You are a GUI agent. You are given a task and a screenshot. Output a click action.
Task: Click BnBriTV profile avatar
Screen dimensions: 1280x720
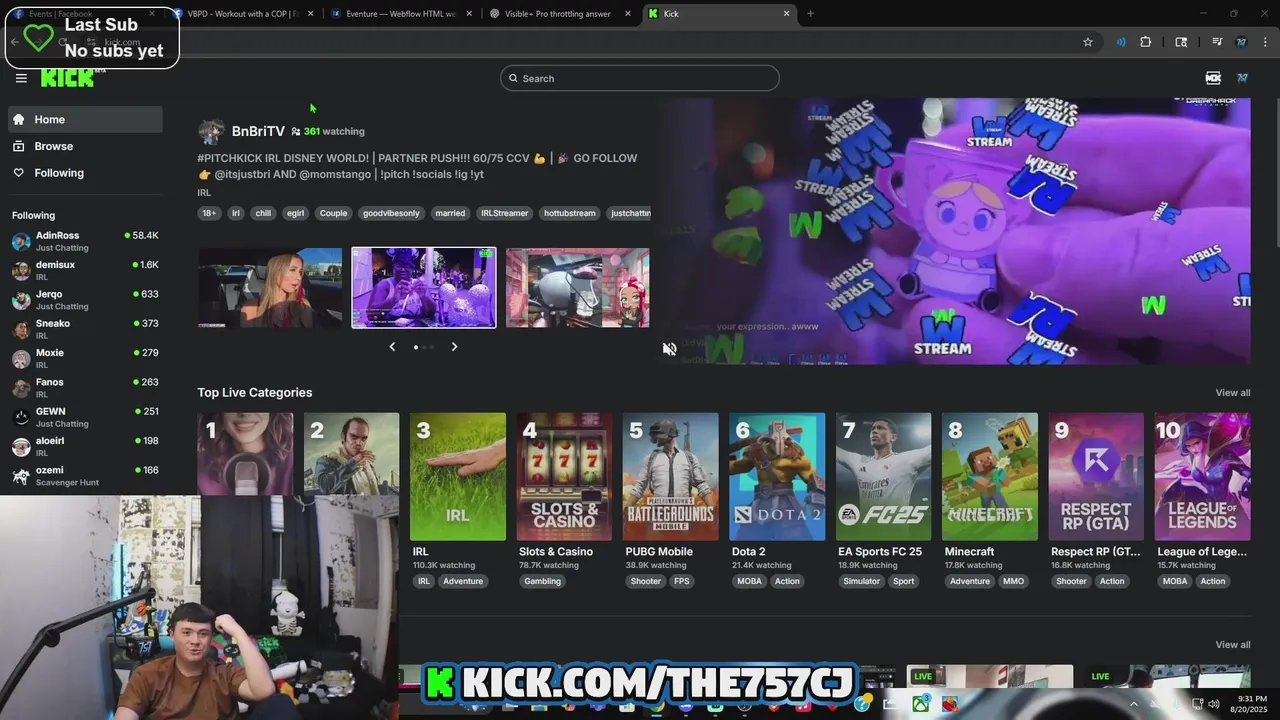(211, 131)
